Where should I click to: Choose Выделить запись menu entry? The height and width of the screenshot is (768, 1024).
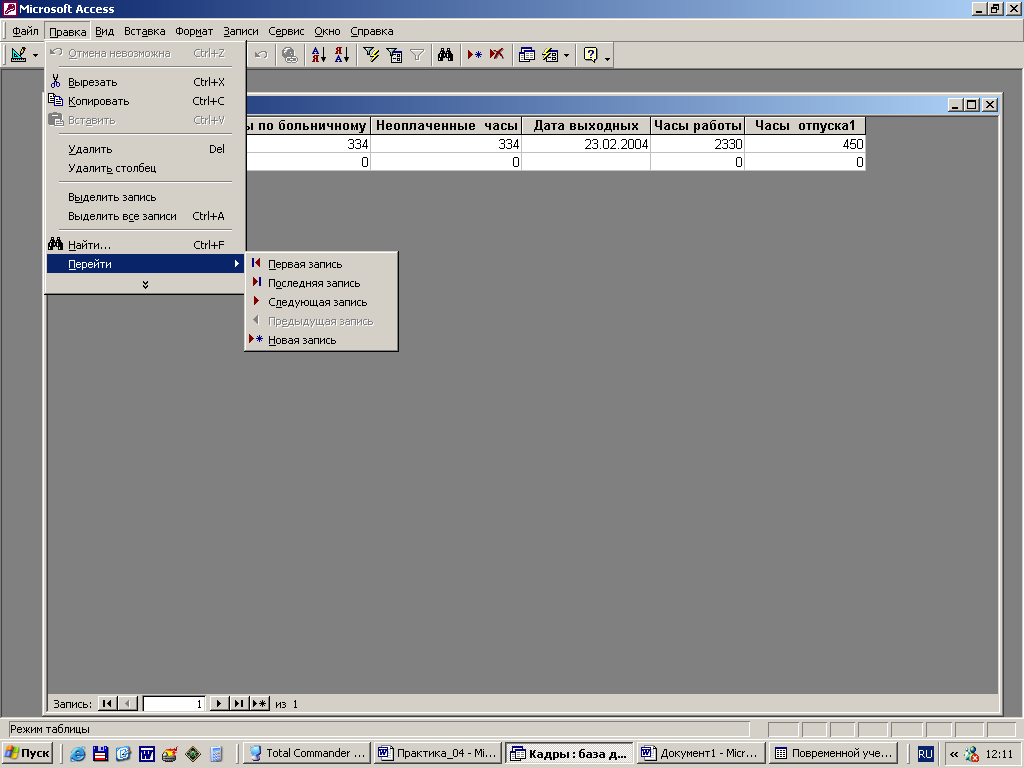[145, 197]
